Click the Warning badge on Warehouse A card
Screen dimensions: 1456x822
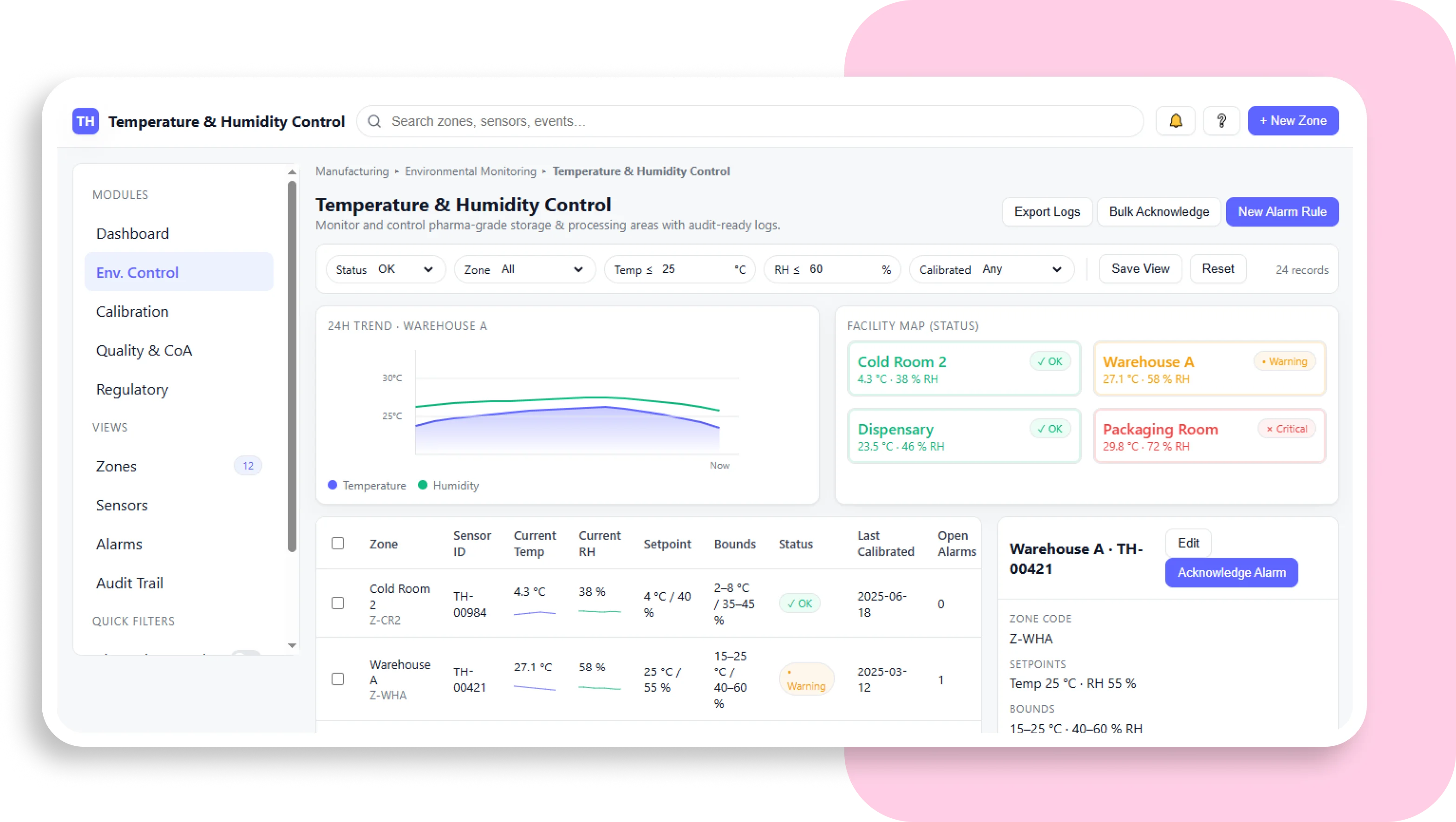point(1284,361)
